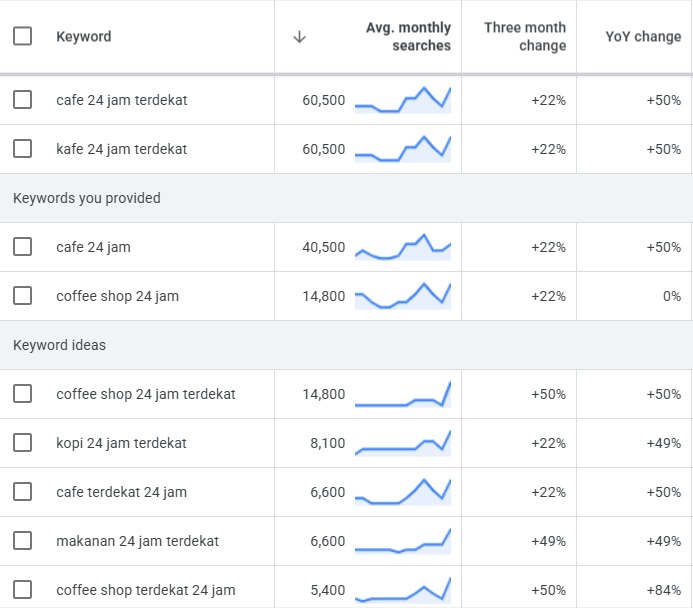Click the "Keyword ideas" section header
Image resolution: width=693 pixels, height=608 pixels.
coord(59,345)
